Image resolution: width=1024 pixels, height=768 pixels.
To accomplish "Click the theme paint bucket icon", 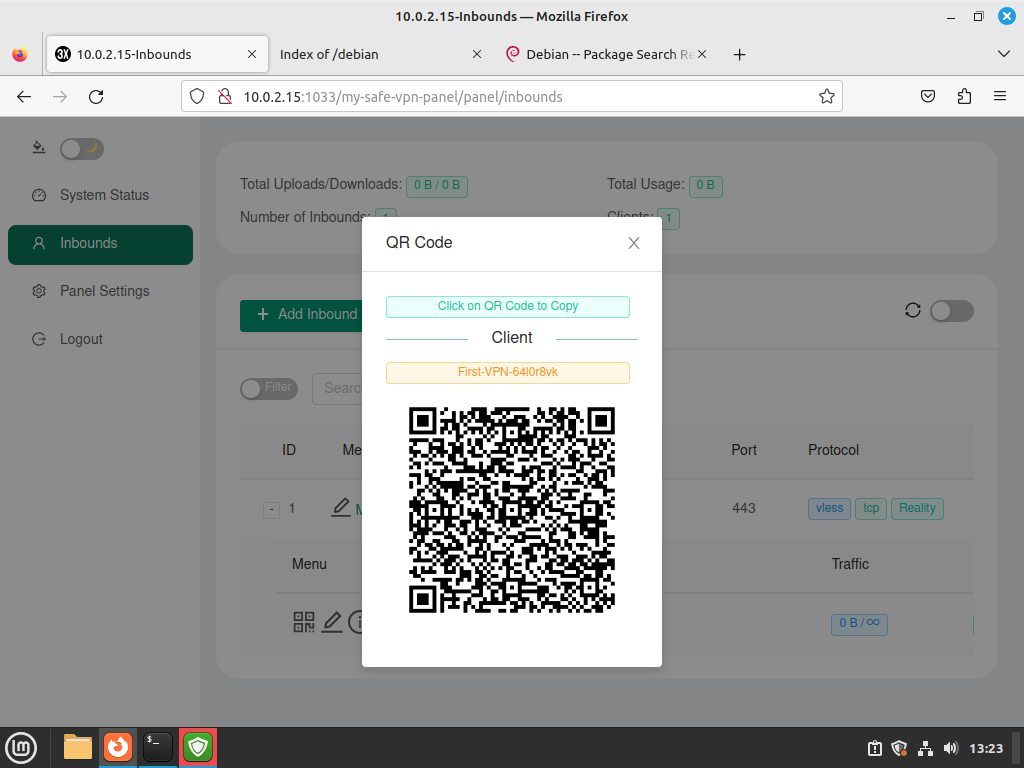I will click(x=39, y=147).
